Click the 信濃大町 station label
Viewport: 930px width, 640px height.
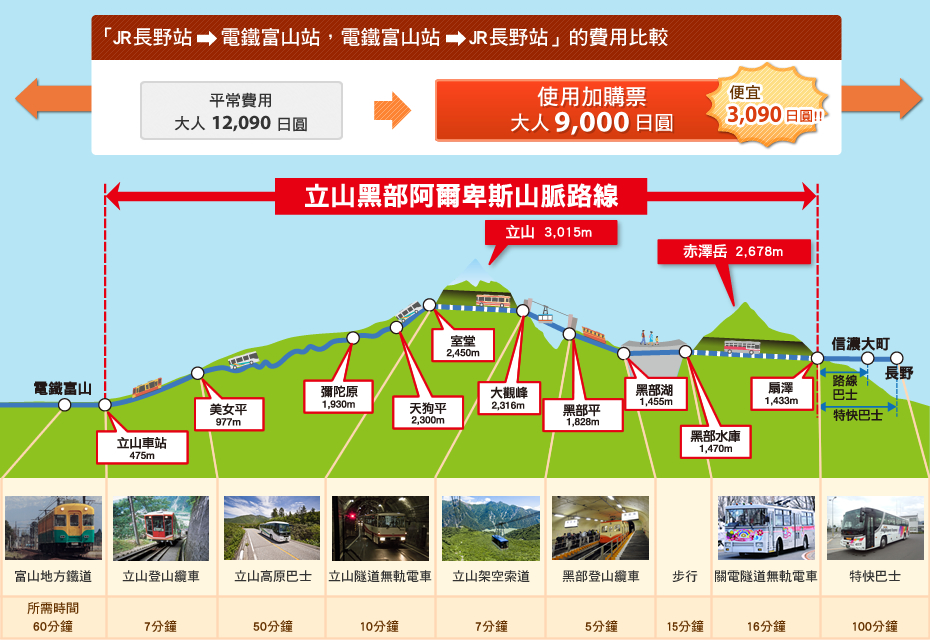(860, 344)
